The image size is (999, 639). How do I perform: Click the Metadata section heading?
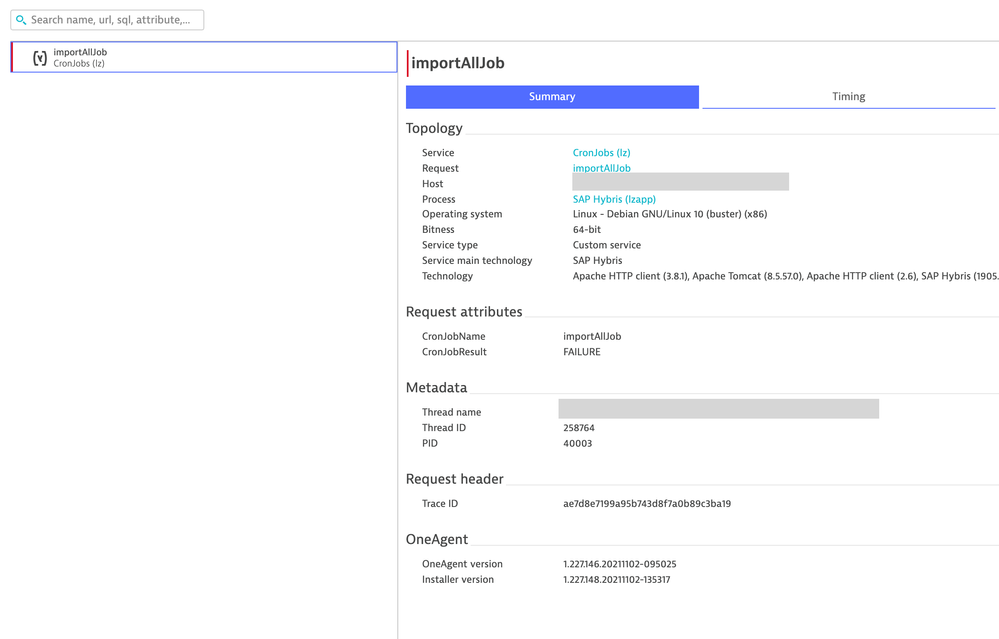(x=436, y=387)
